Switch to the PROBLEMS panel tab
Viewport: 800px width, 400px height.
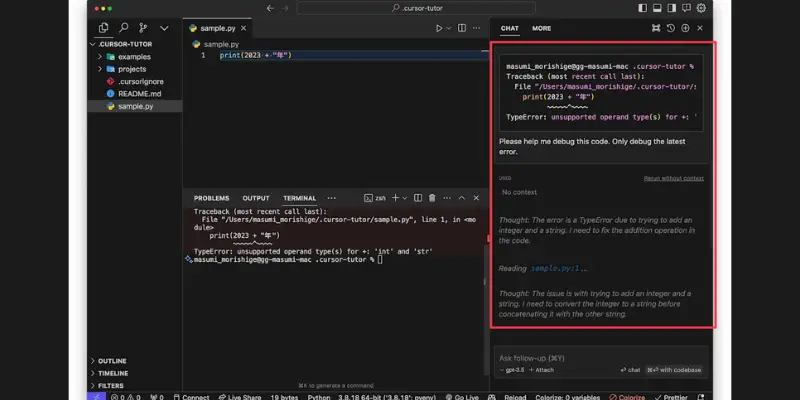(x=211, y=198)
